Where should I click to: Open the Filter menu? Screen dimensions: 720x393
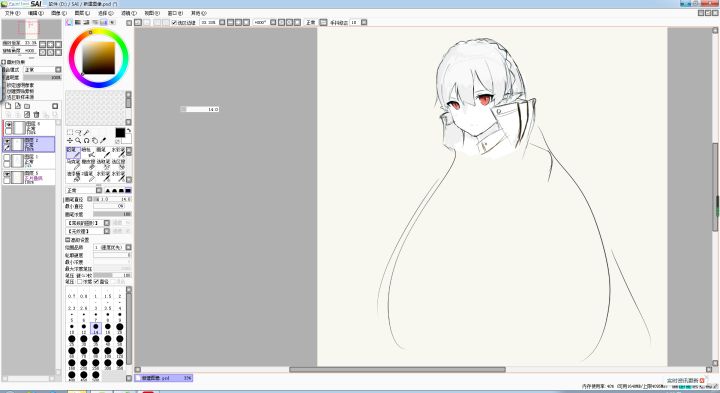tap(129, 13)
